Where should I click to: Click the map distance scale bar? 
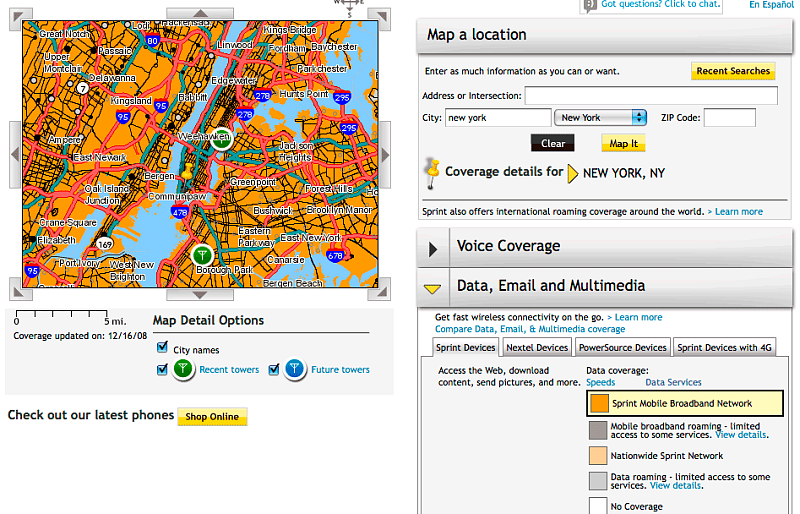point(62,313)
